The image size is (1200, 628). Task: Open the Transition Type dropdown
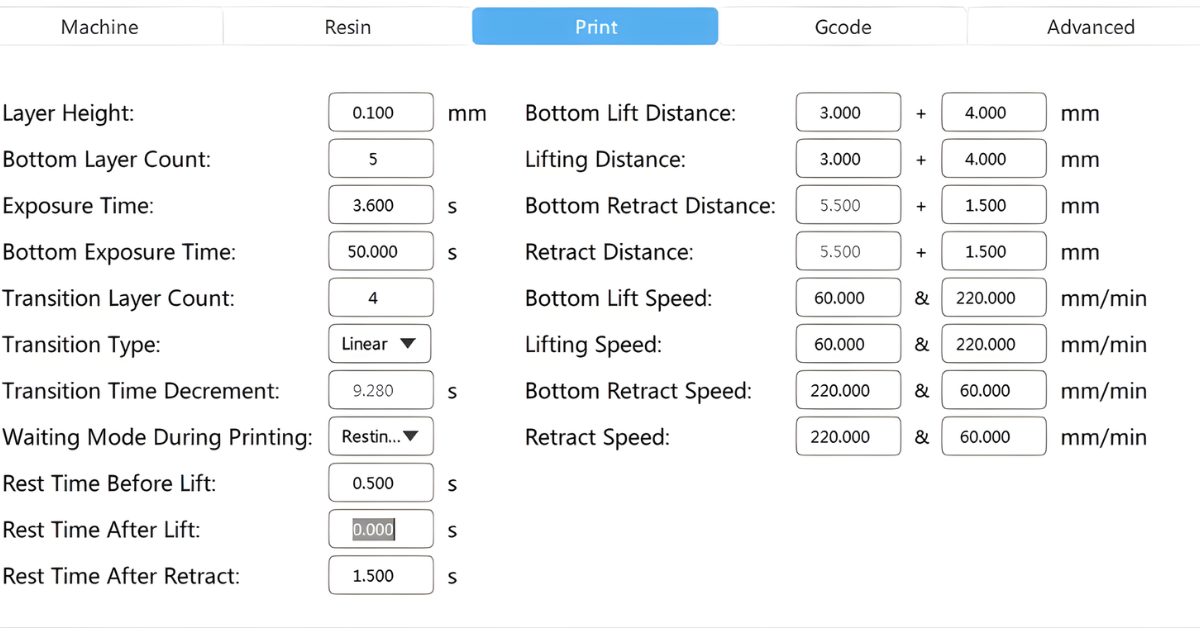pos(379,344)
